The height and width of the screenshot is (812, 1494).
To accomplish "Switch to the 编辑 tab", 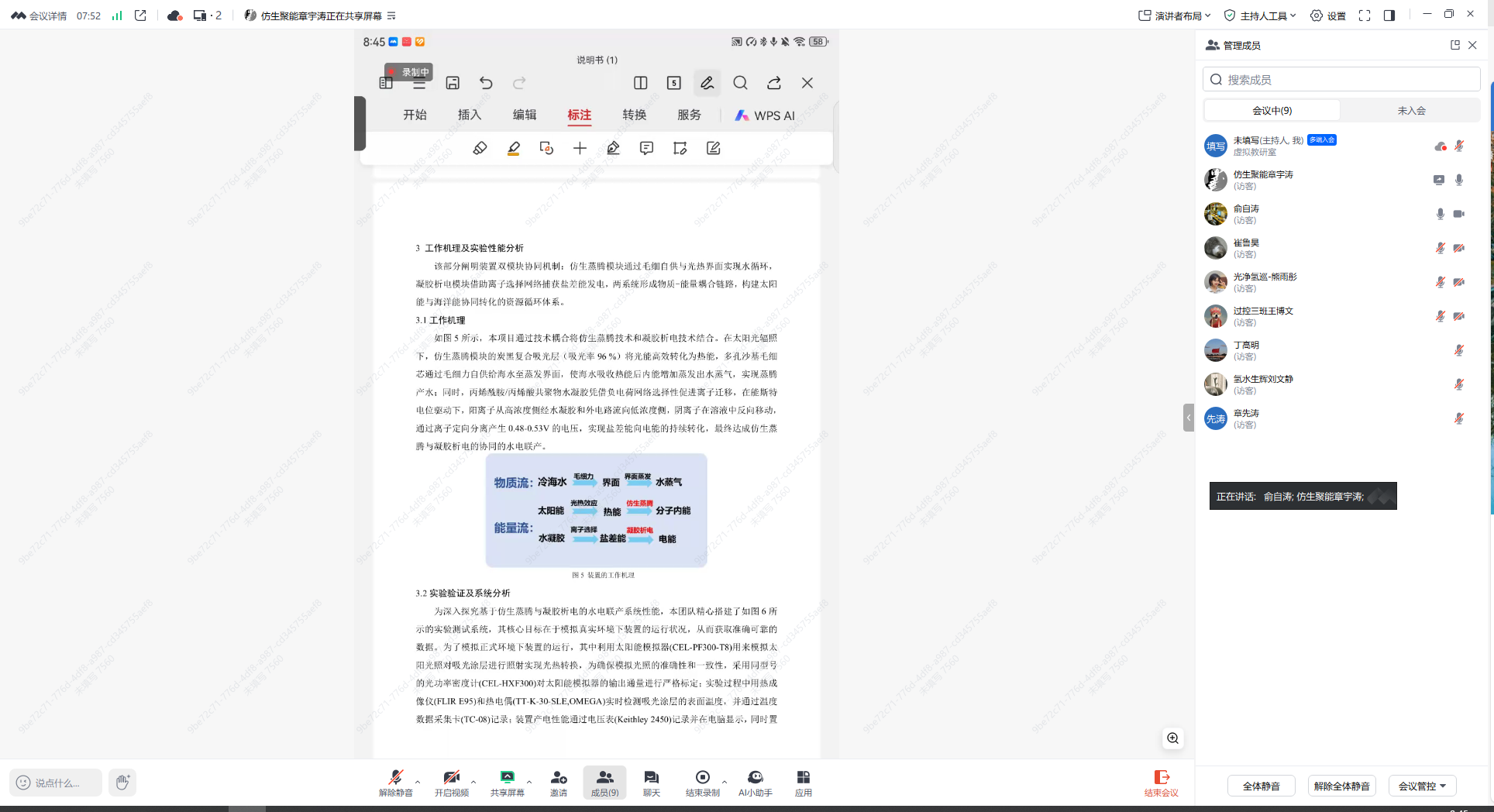I will 525,115.
